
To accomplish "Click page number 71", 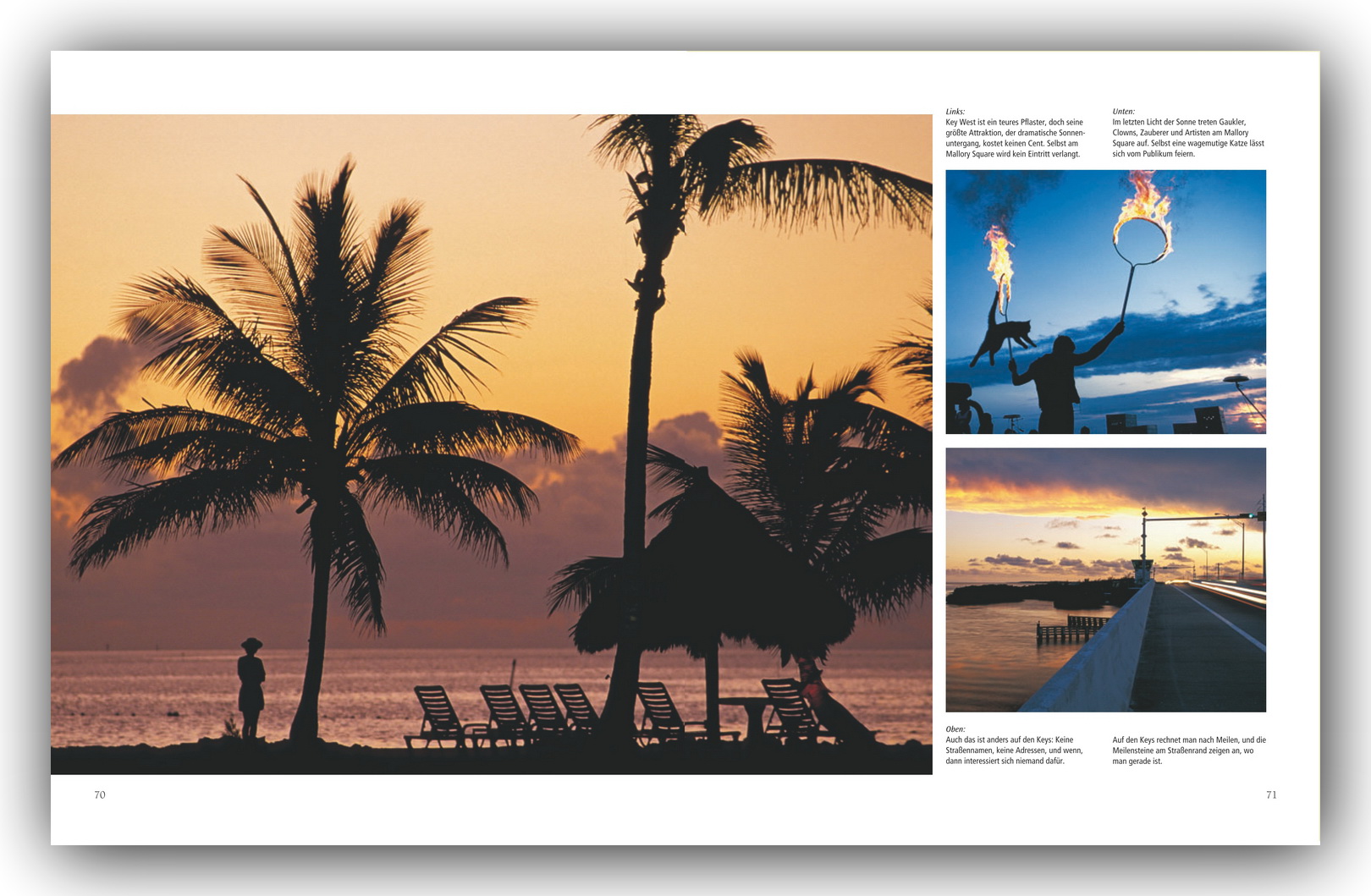I will click(x=1270, y=794).
